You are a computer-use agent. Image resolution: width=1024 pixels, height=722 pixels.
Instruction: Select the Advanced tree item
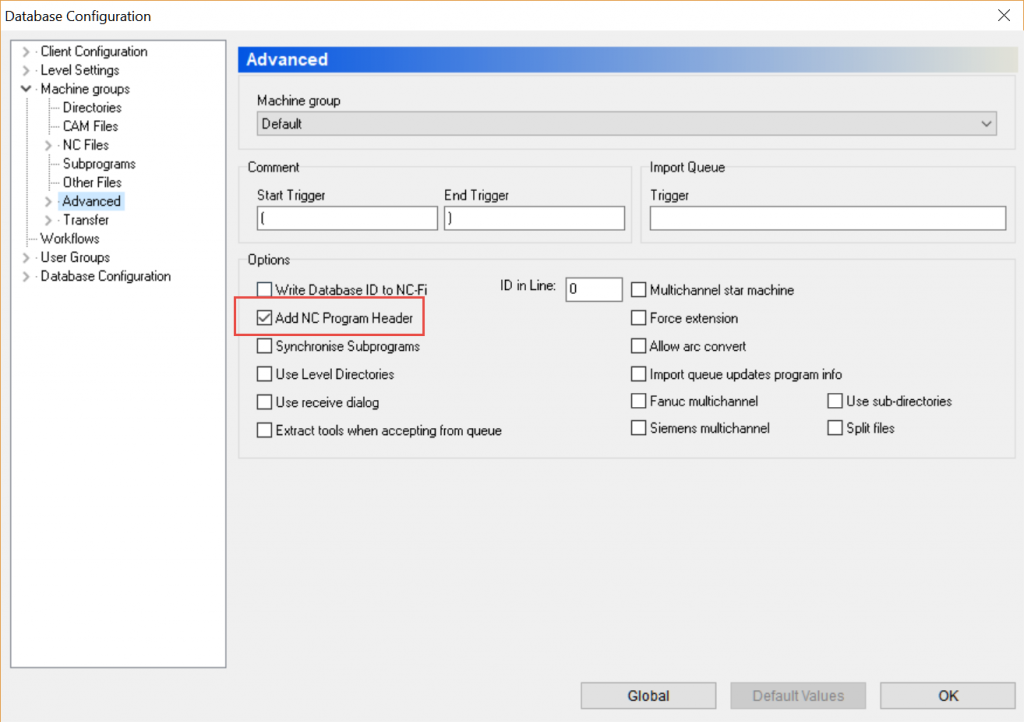[91, 202]
